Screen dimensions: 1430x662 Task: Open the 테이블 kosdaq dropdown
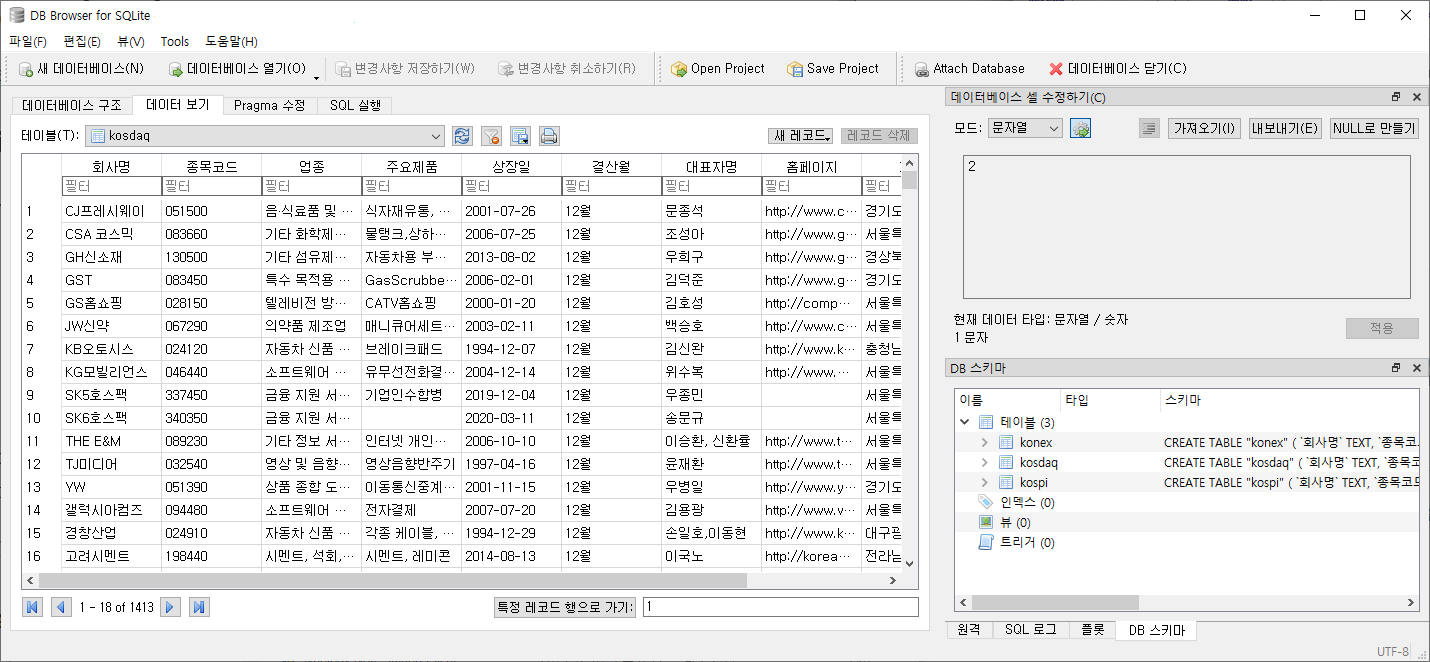[264, 136]
